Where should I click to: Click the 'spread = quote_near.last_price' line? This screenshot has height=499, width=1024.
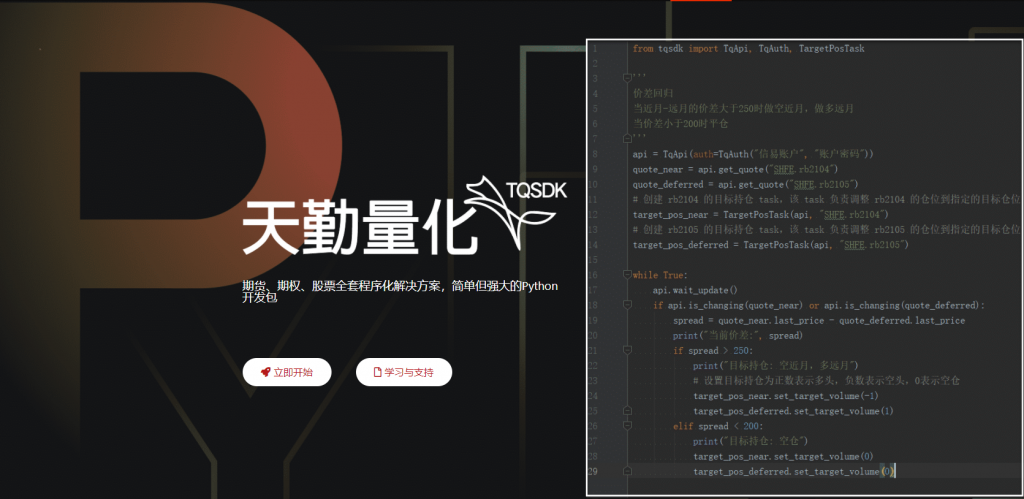tap(819, 320)
